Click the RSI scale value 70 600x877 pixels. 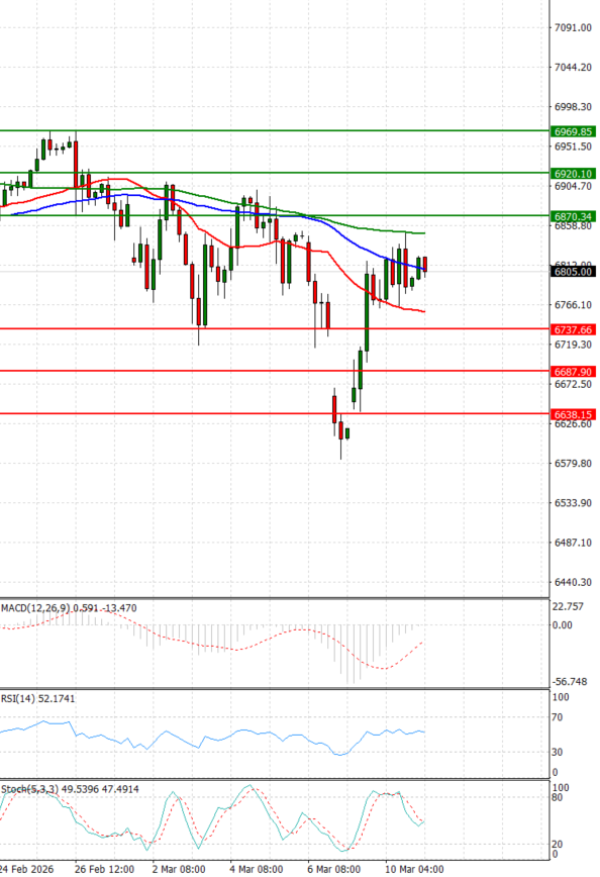point(558,718)
